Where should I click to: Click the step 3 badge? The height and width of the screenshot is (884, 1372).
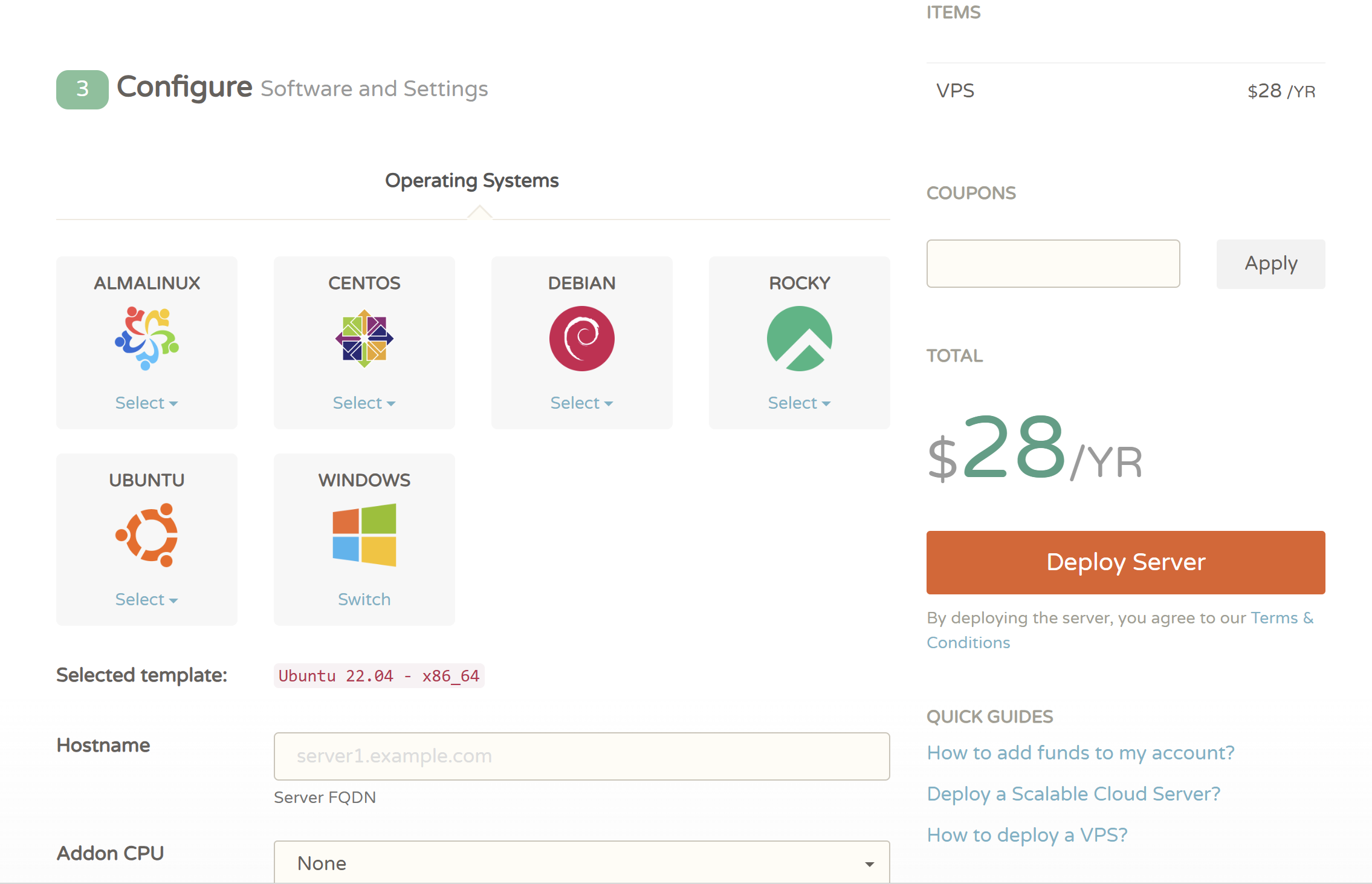83,89
